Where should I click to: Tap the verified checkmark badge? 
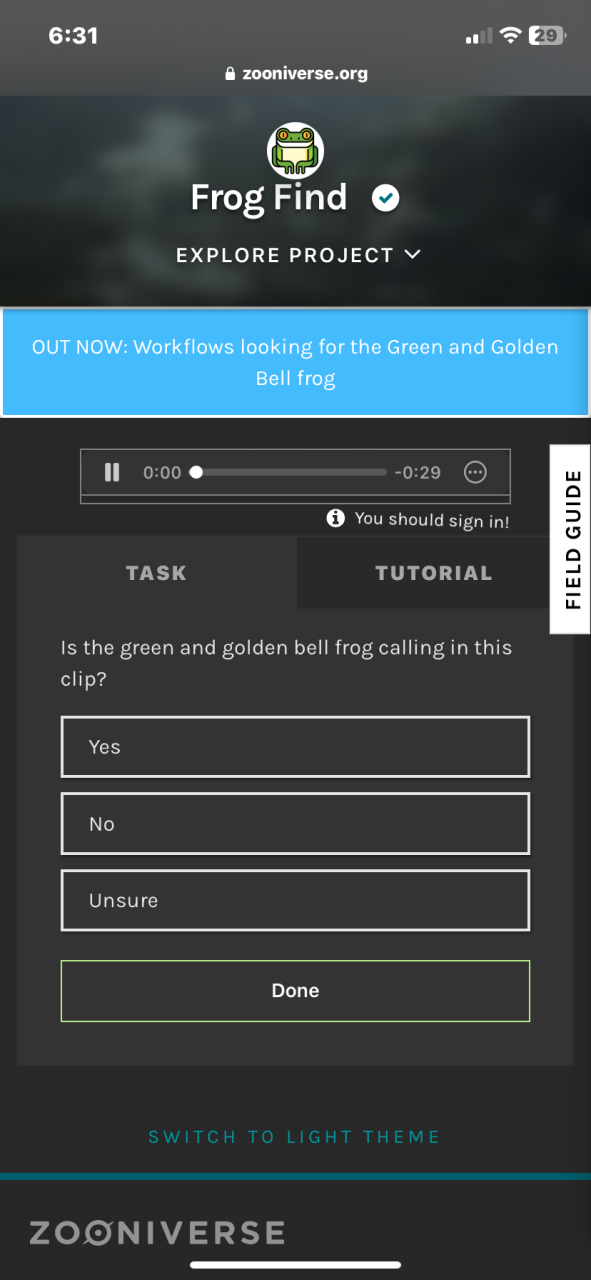pyautogui.click(x=385, y=198)
